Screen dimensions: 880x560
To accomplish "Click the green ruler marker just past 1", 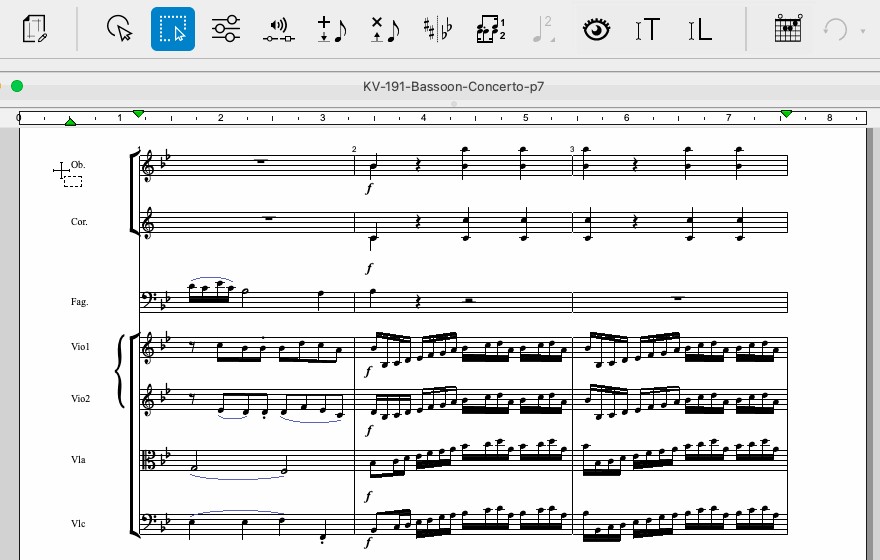I will pyautogui.click(x=139, y=114).
